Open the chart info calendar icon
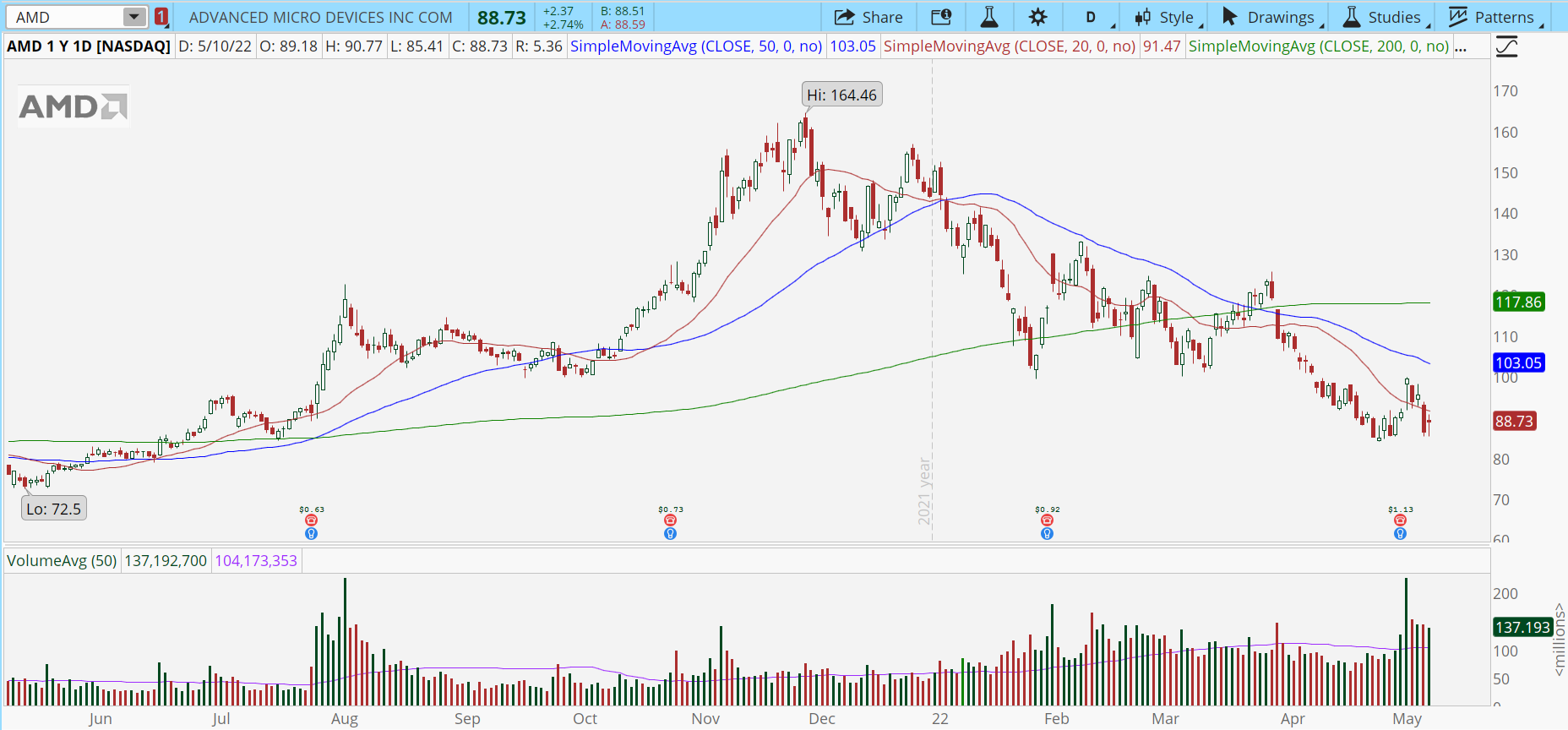The image size is (1568, 730). pos(941,17)
